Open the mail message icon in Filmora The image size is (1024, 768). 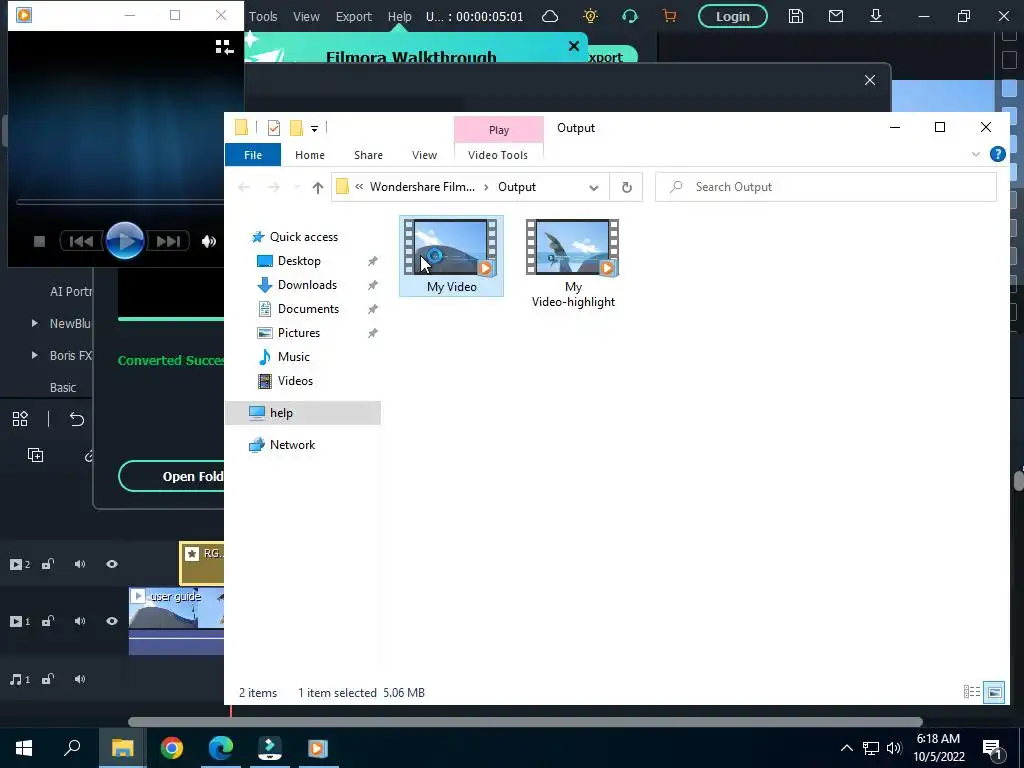[x=835, y=16]
